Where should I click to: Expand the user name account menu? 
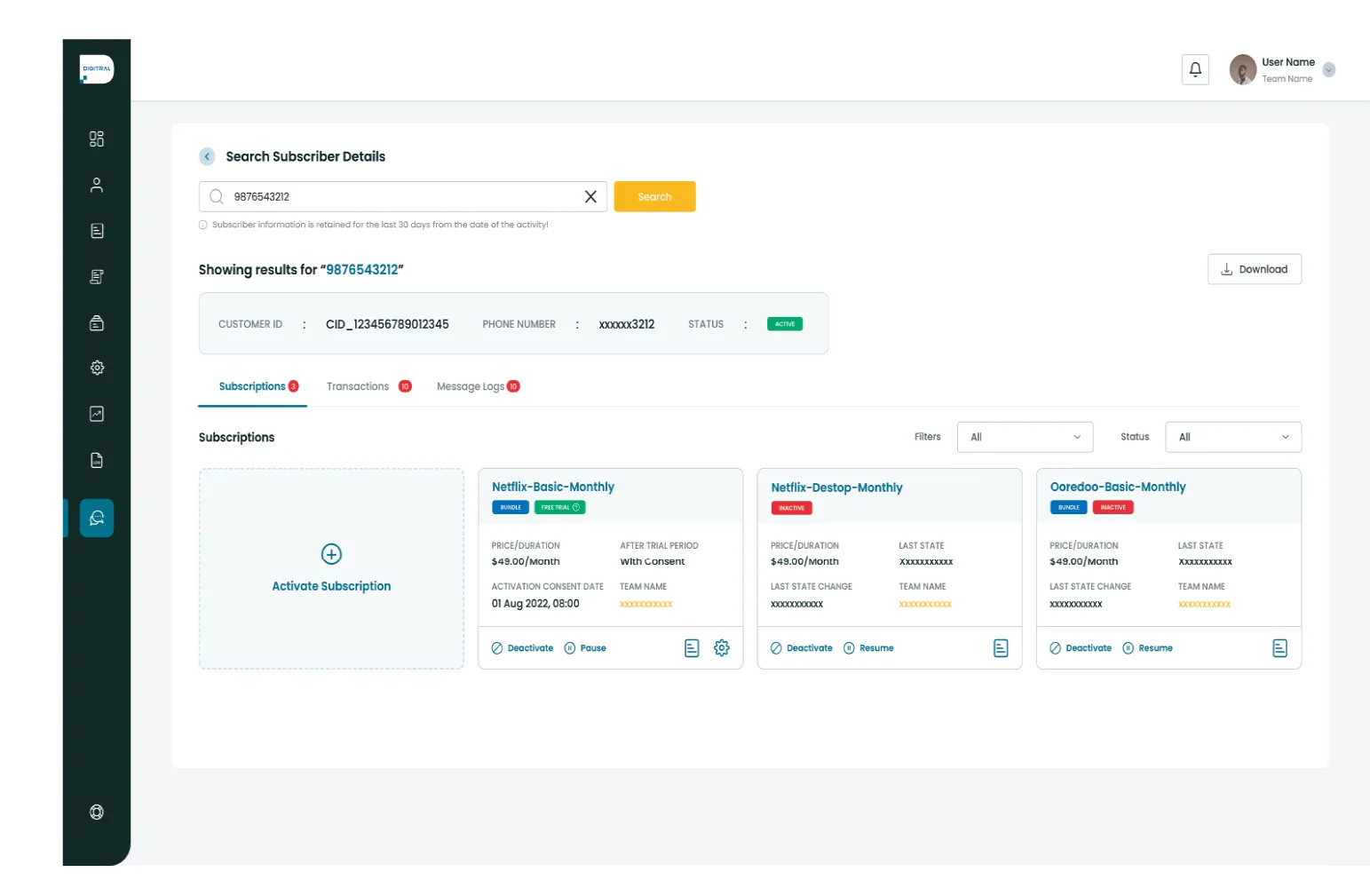[x=1329, y=70]
